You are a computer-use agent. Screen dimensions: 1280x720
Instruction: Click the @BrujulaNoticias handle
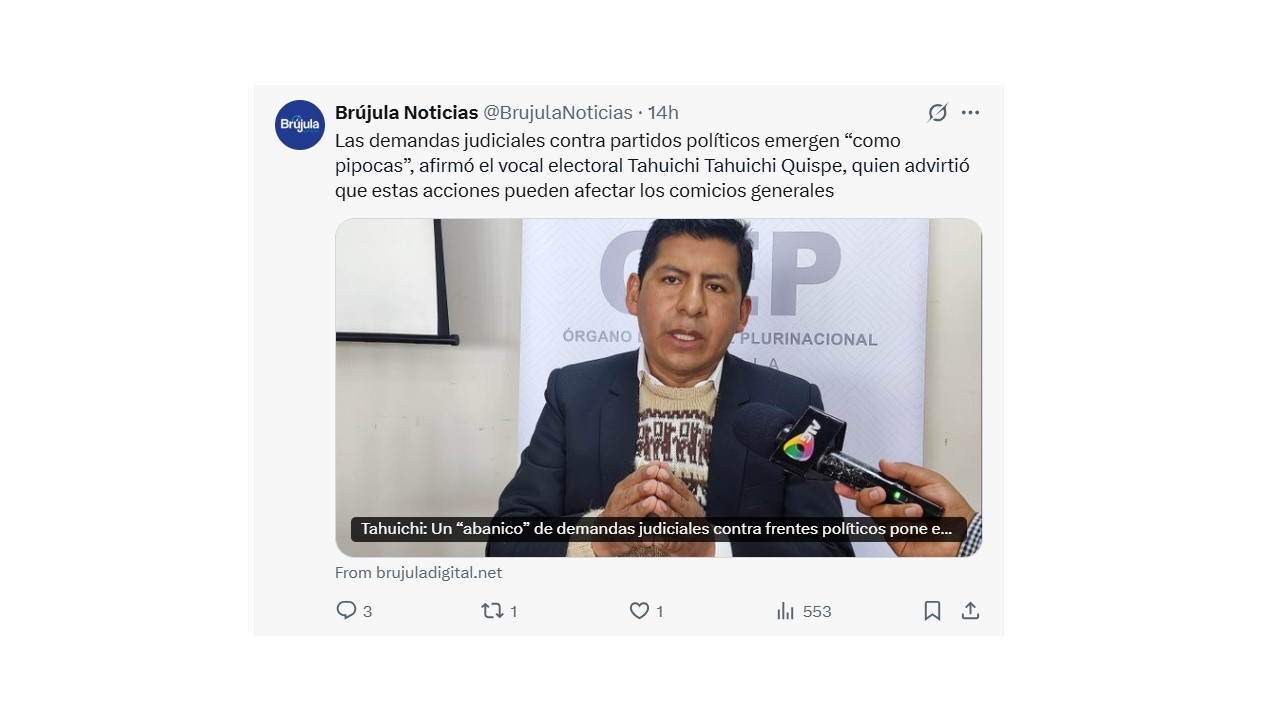point(558,112)
